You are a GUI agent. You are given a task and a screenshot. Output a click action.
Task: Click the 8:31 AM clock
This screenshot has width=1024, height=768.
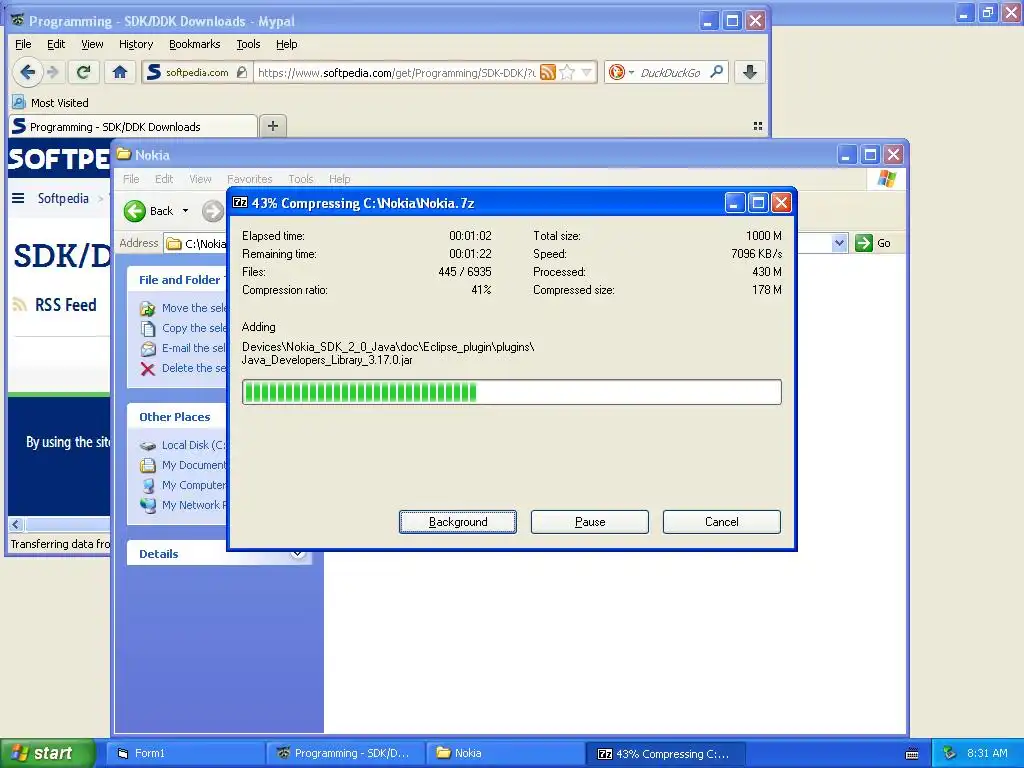tap(987, 753)
